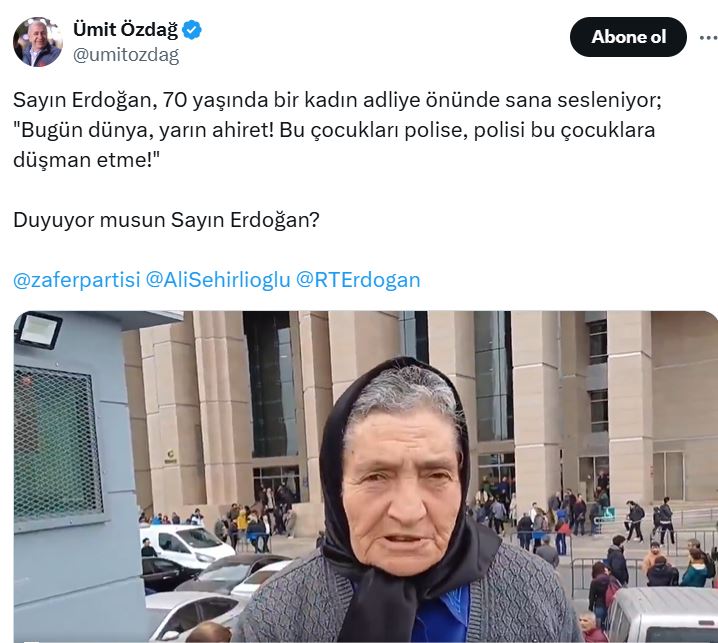Play the video of the elderly woman
Image resolution: width=718 pixels, height=643 pixels.
[365, 476]
